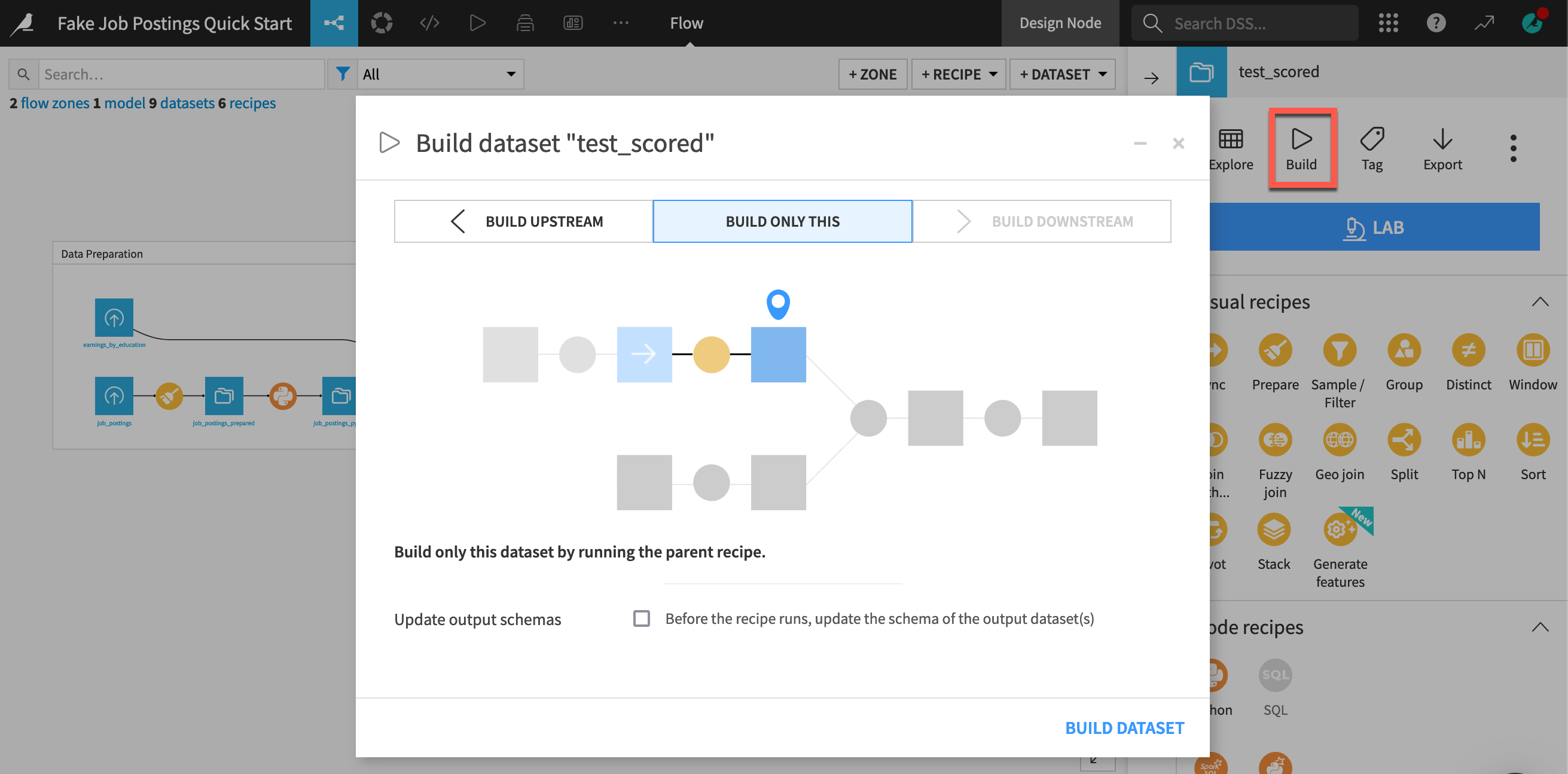The height and width of the screenshot is (774, 1568).
Task: Open the + RECIPE dropdown
Action: click(x=958, y=74)
